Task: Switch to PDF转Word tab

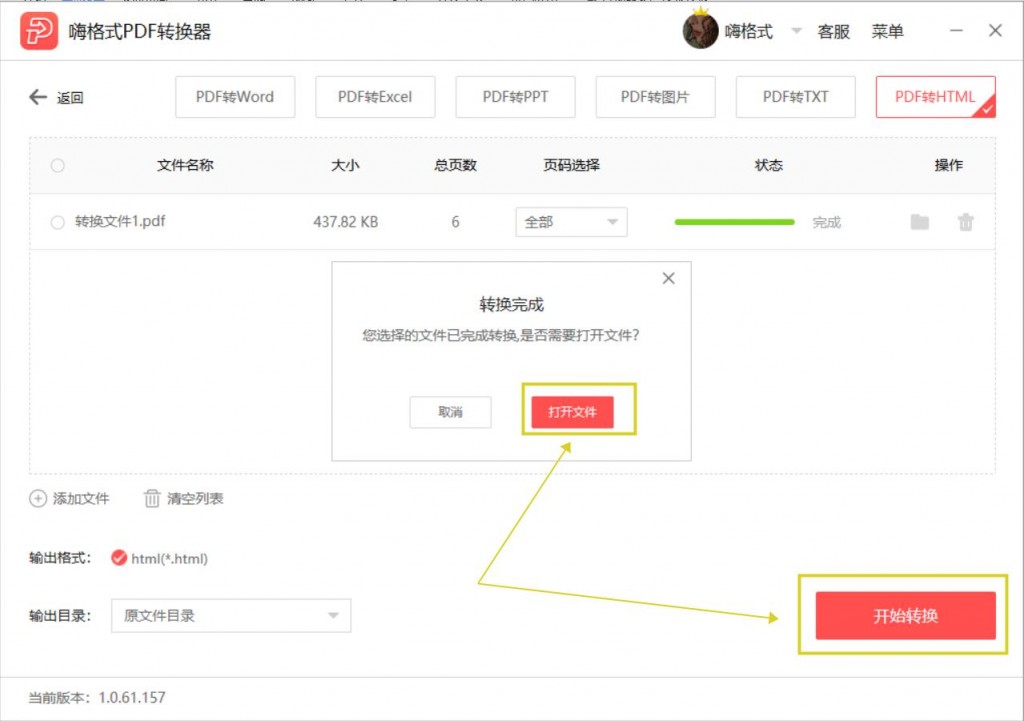Action: coord(235,97)
